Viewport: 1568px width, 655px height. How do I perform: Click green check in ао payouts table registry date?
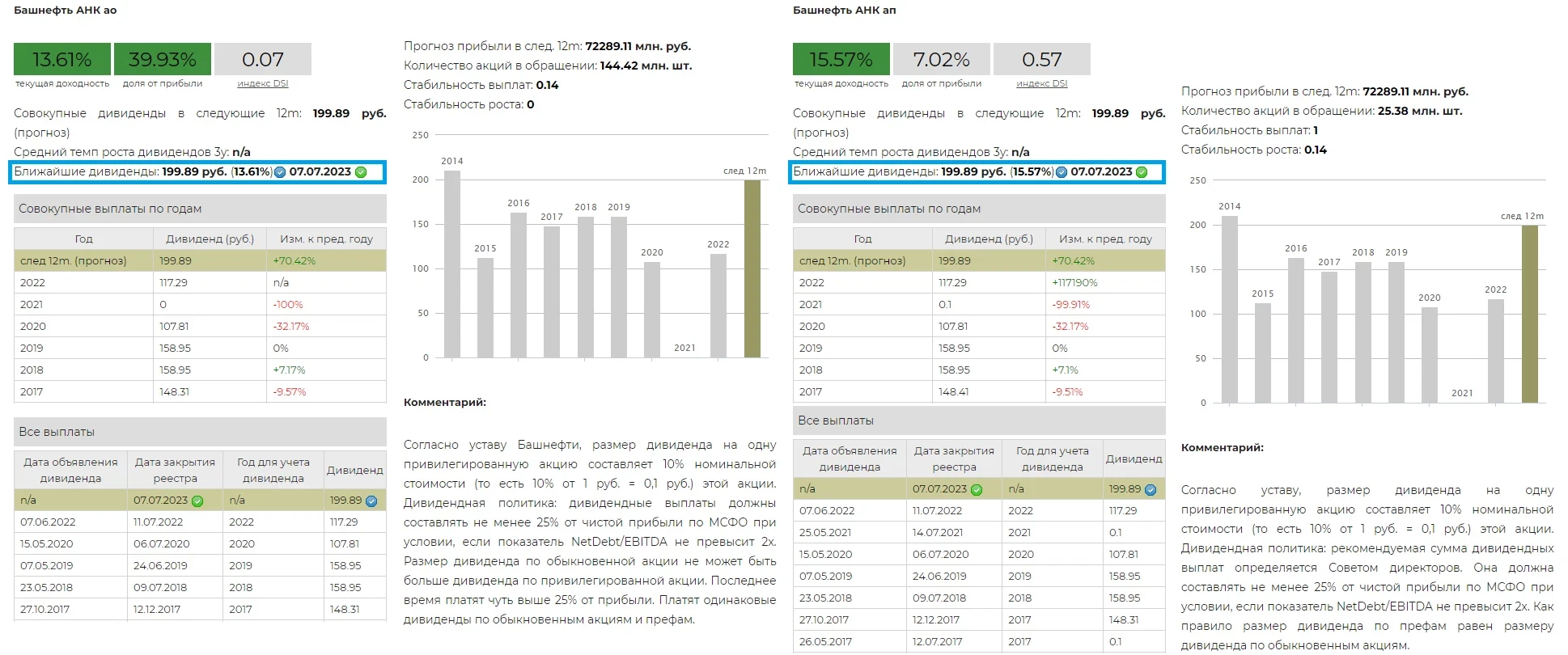tap(197, 501)
